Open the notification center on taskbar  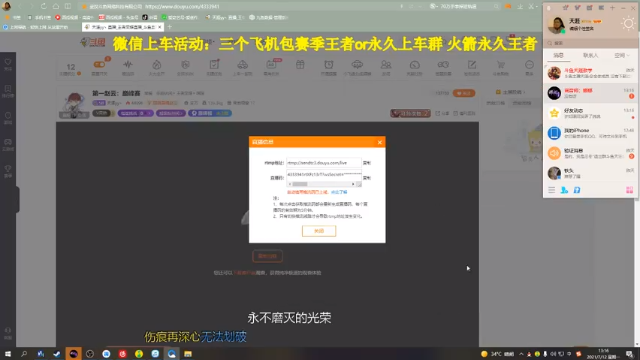(x=630, y=354)
